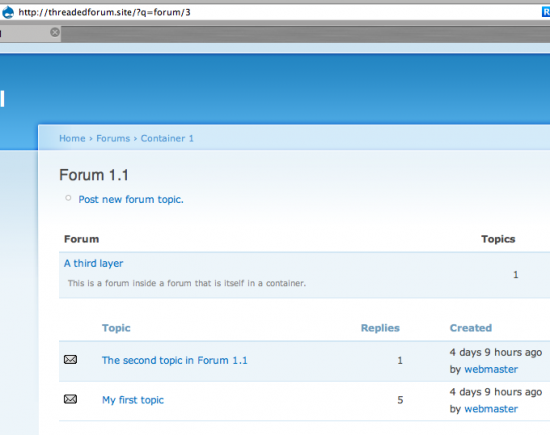Click the URL address bar field
550x435 pixels.
[x=277, y=12]
